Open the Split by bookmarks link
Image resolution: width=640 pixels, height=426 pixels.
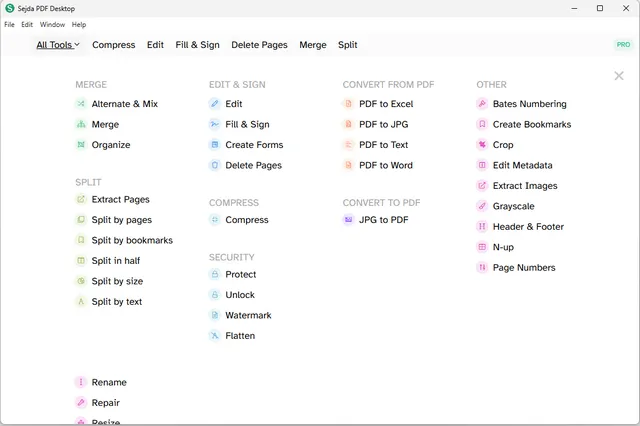click(132, 240)
